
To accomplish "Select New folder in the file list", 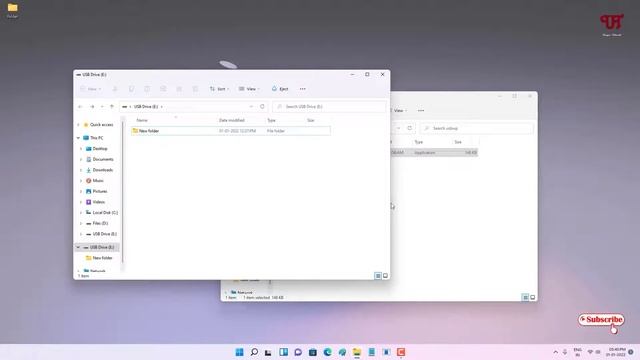I will coord(231,131).
